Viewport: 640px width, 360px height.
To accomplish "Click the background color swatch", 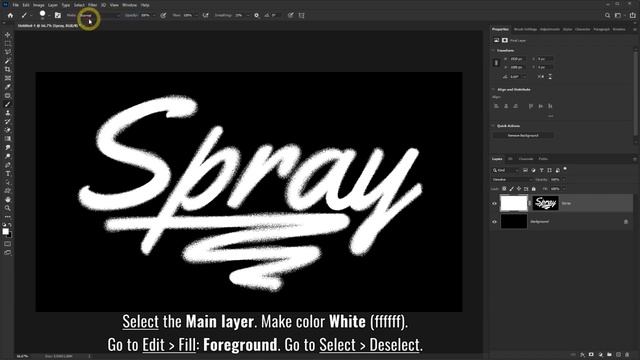I will point(10,235).
